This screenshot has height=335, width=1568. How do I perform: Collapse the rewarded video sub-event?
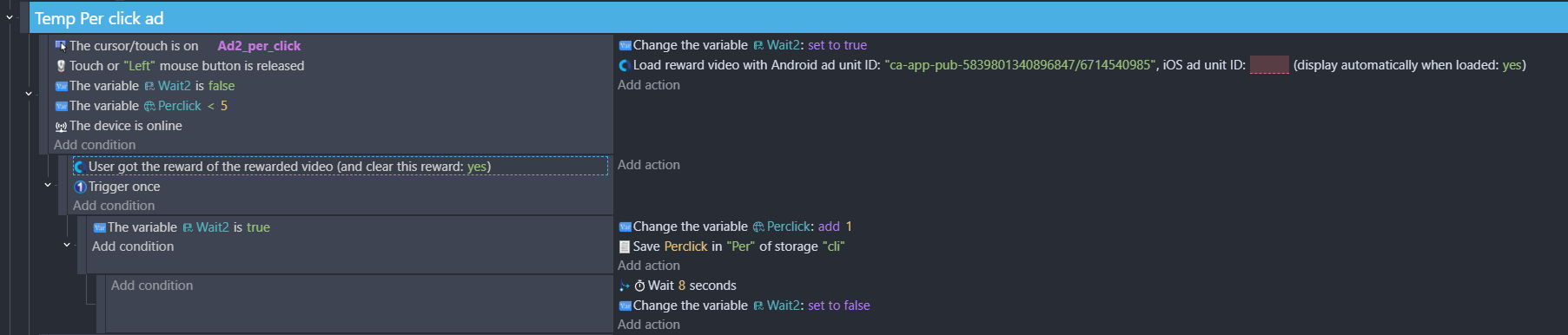48,185
